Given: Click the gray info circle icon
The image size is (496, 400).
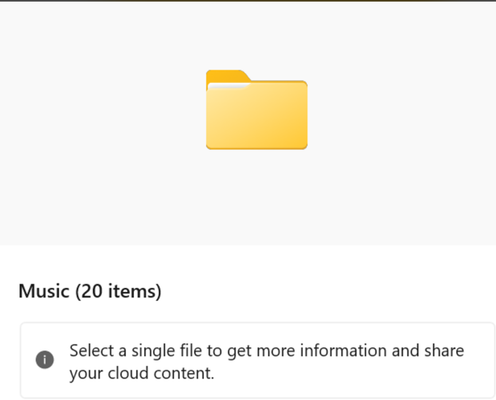Looking at the screenshot, I should (45, 360).
